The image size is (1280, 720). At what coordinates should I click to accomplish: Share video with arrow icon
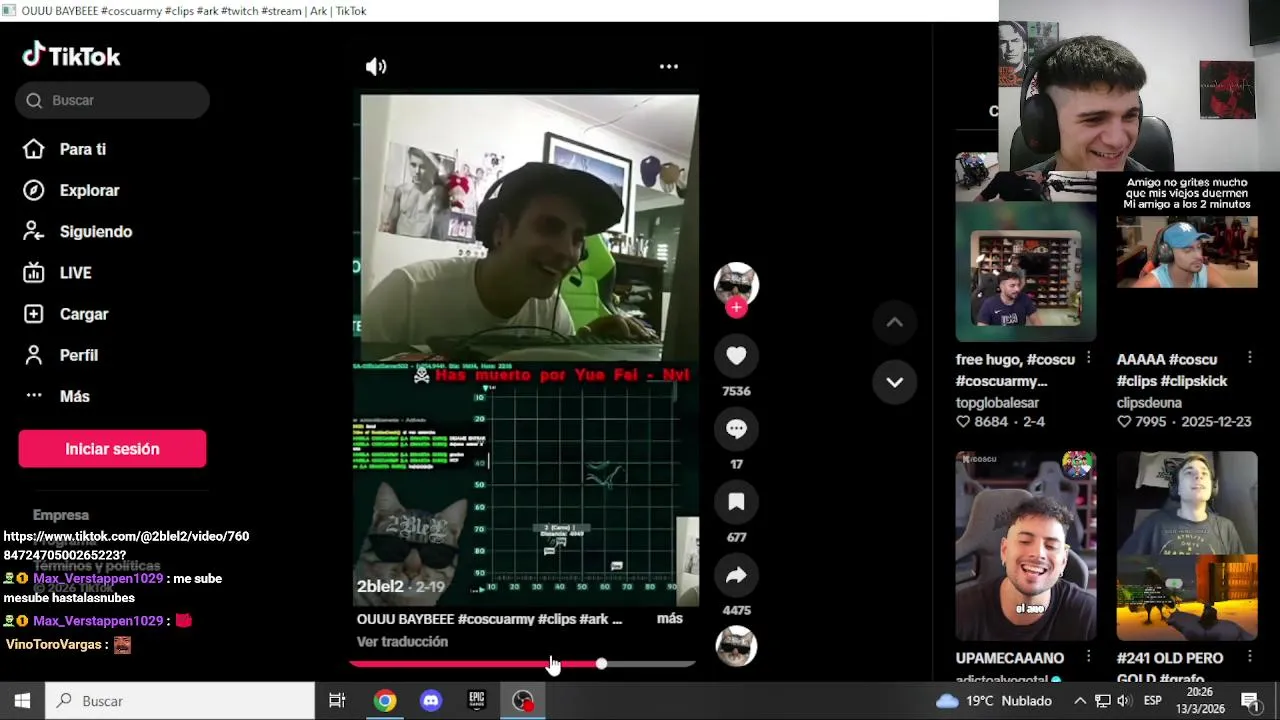(x=736, y=575)
